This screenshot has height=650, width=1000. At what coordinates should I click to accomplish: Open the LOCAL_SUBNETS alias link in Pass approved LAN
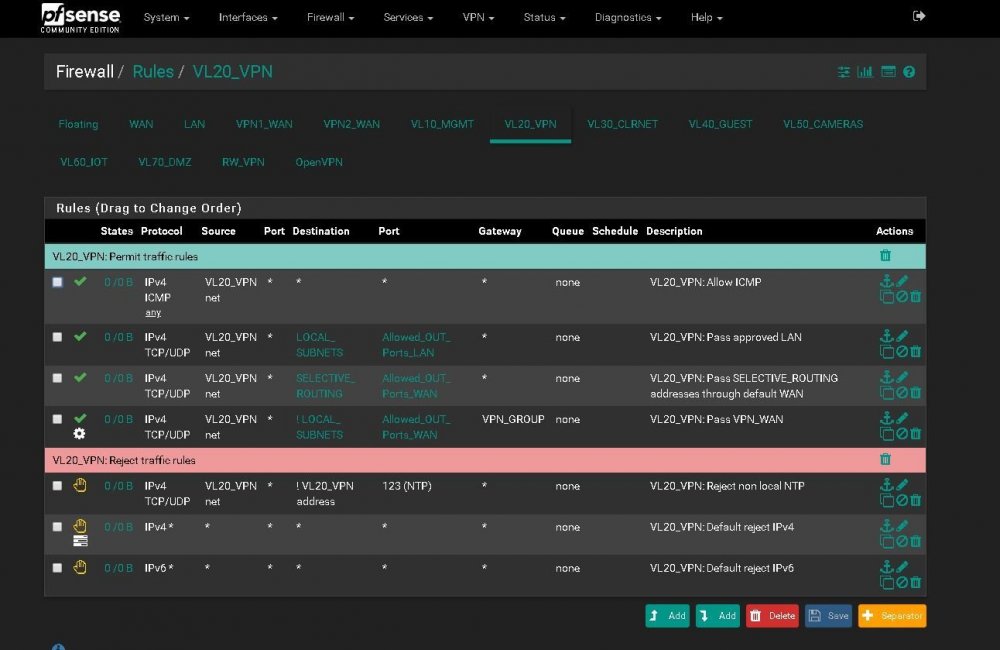319,344
